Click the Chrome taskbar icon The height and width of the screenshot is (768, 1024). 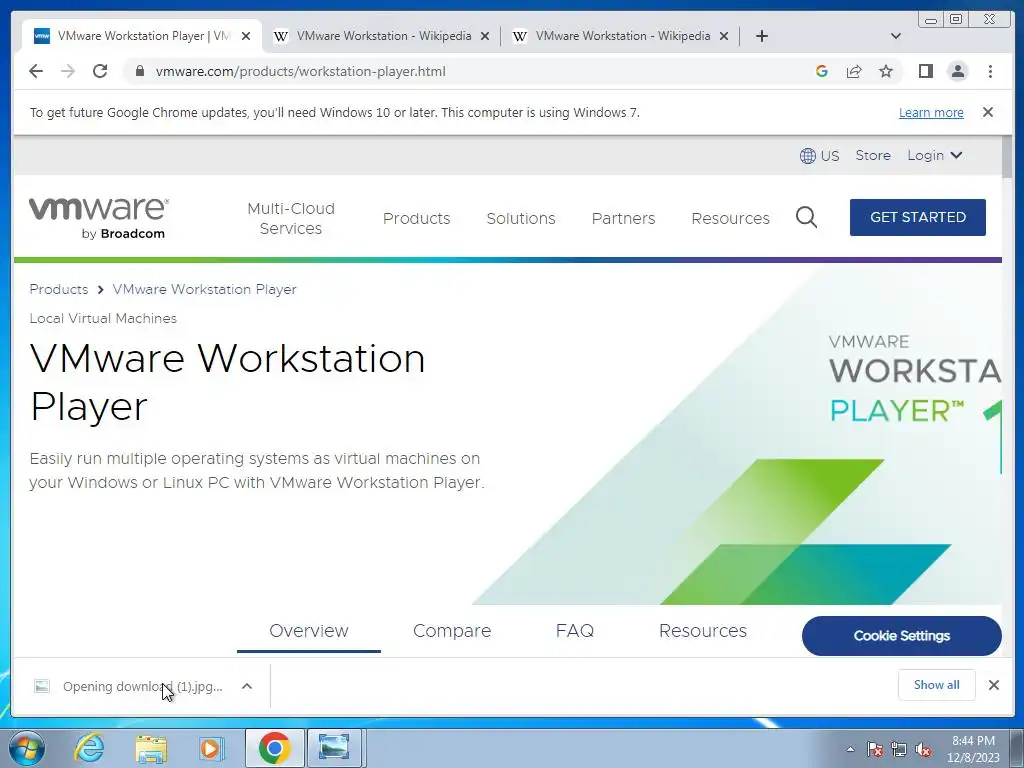click(274, 748)
